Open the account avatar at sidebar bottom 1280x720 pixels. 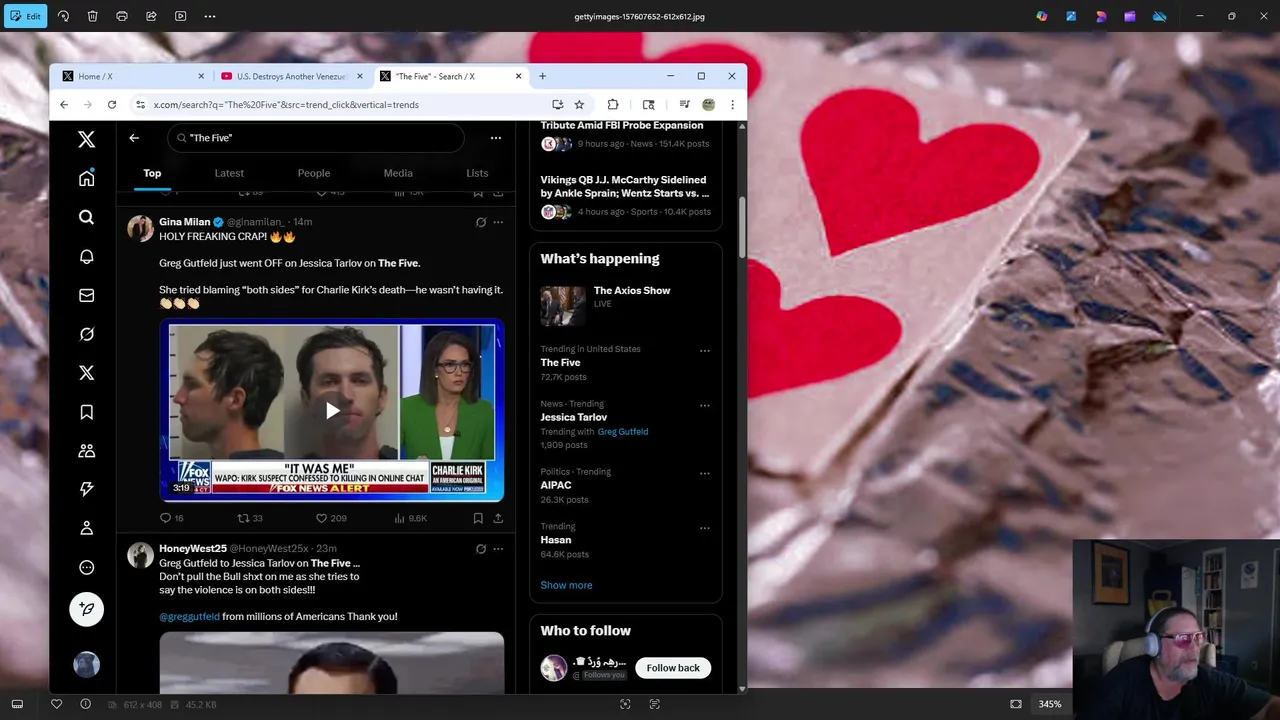coord(87,664)
